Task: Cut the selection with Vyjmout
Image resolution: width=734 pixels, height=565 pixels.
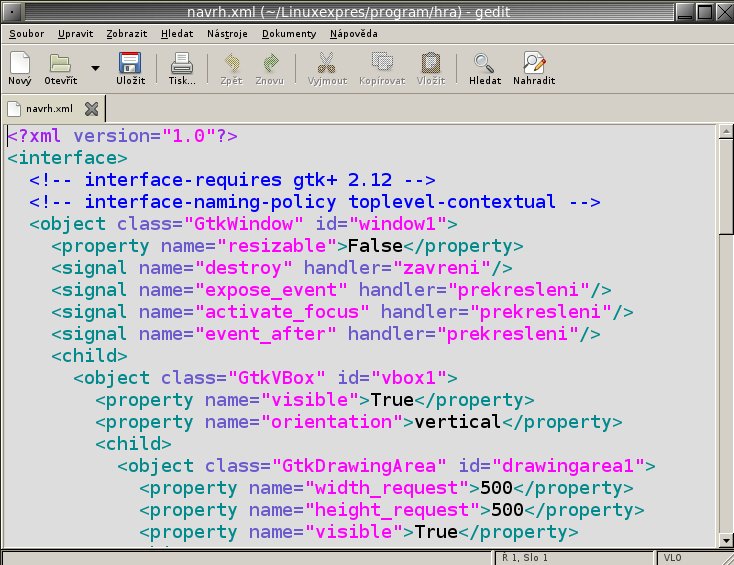Action: (327, 69)
